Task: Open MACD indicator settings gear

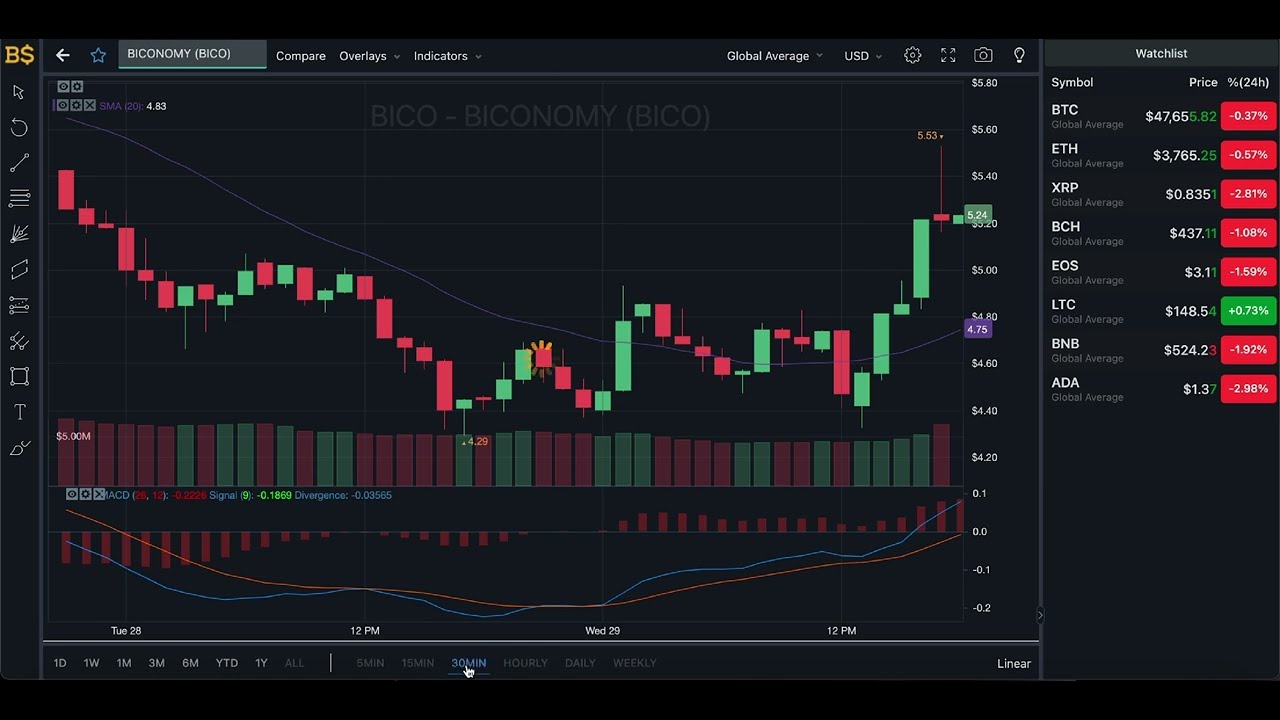Action: [85, 494]
